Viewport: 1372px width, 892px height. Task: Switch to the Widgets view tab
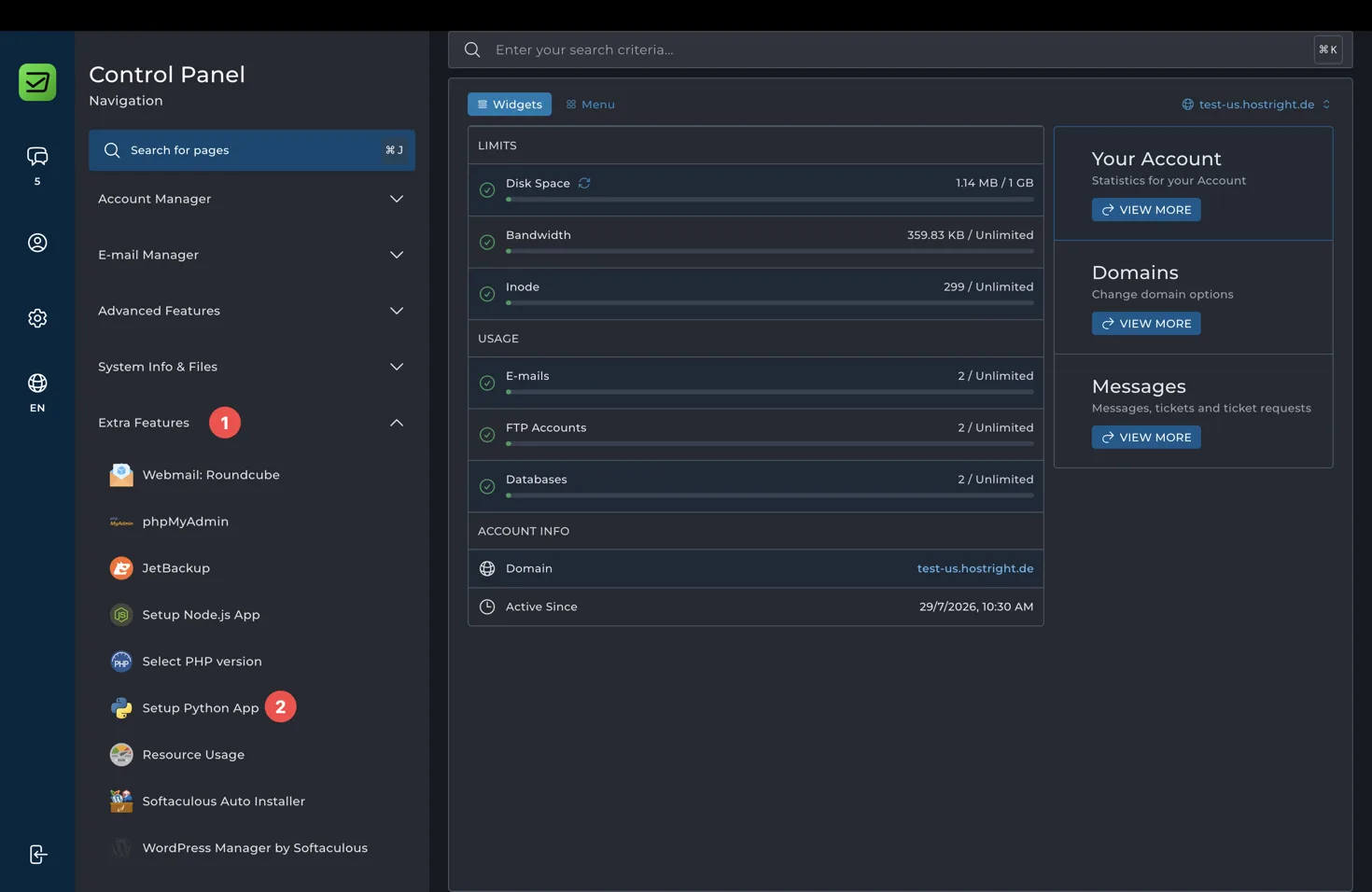510,105
